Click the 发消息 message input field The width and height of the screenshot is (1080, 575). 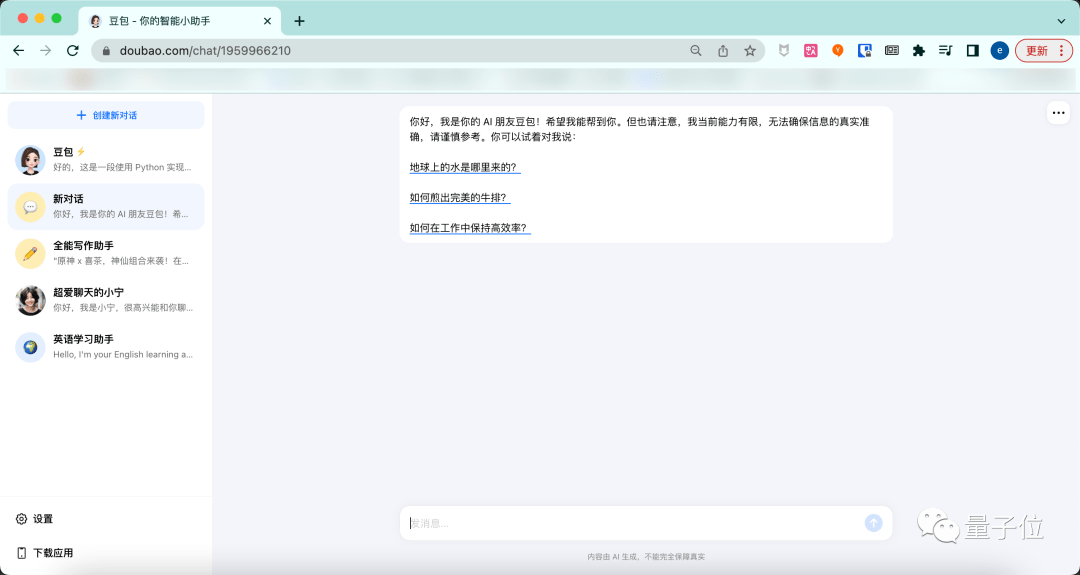click(x=635, y=523)
